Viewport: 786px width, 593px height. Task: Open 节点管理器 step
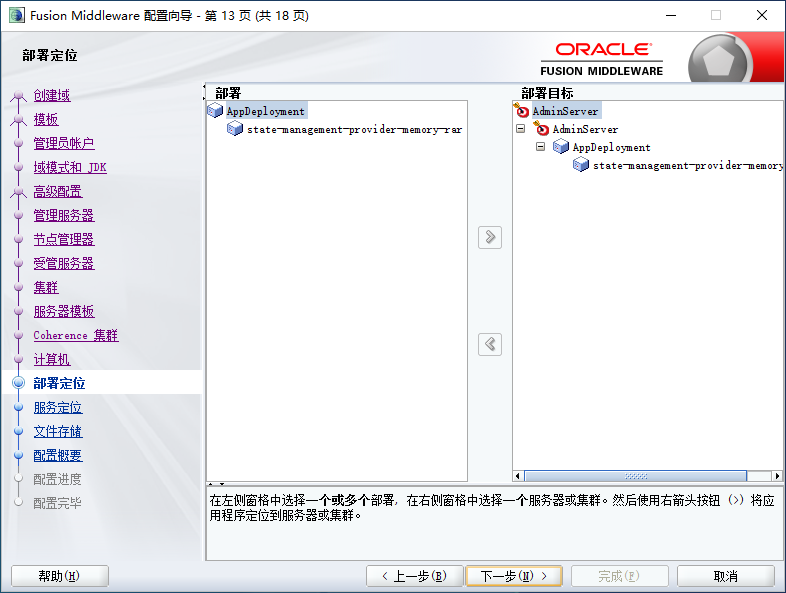(x=64, y=240)
